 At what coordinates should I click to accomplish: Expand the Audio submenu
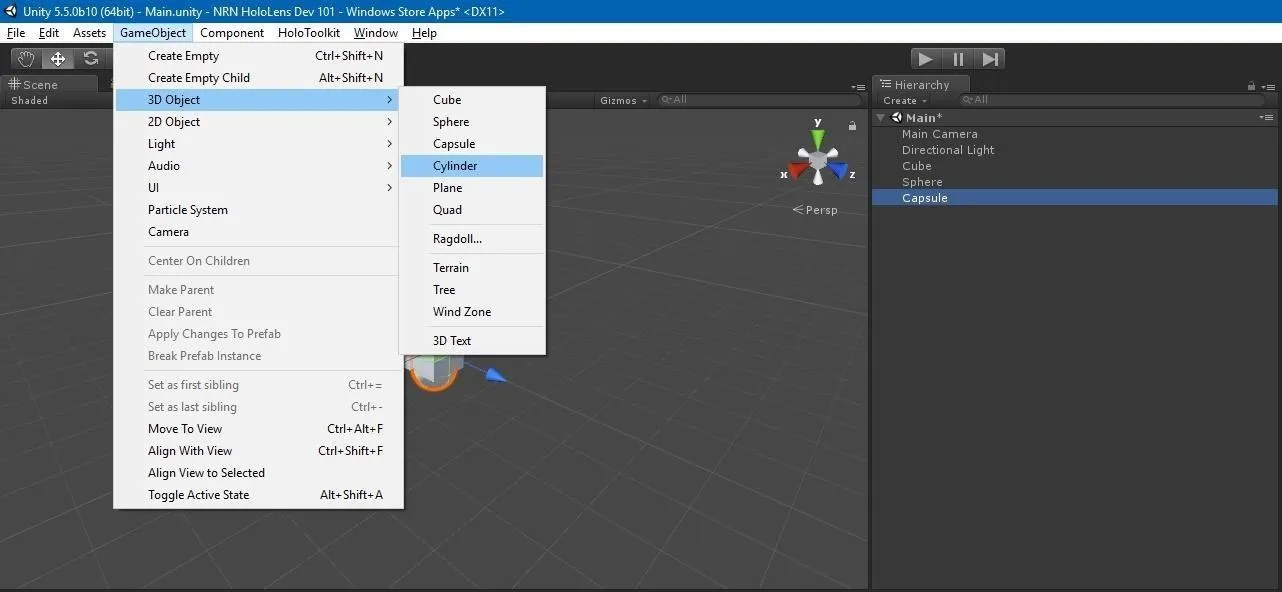coord(258,166)
